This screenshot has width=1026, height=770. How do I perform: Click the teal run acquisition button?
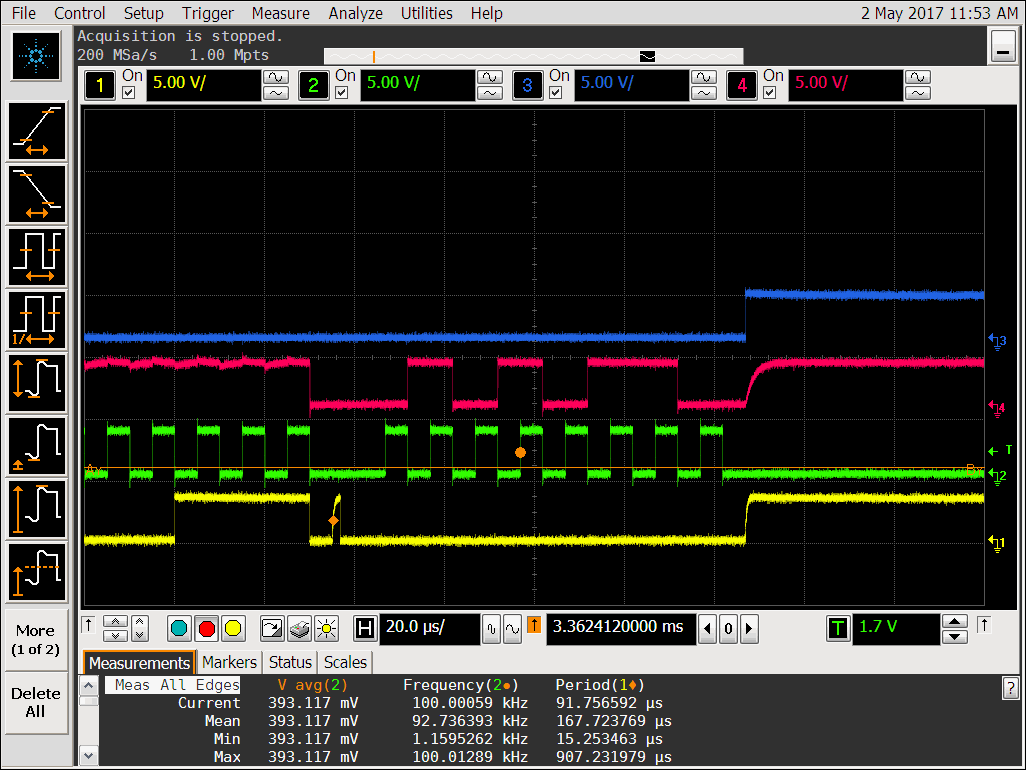coord(179,629)
